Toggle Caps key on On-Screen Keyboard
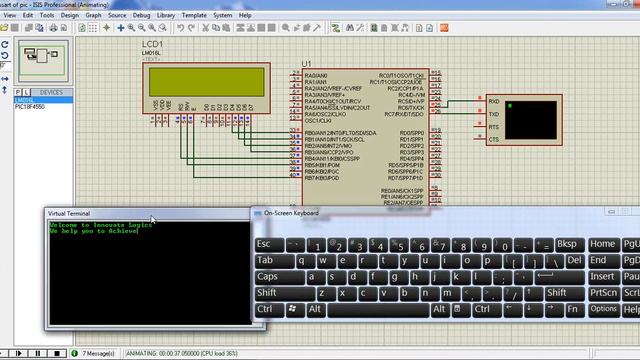The width and height of the screenshot is (640, 360). point(279,277)
